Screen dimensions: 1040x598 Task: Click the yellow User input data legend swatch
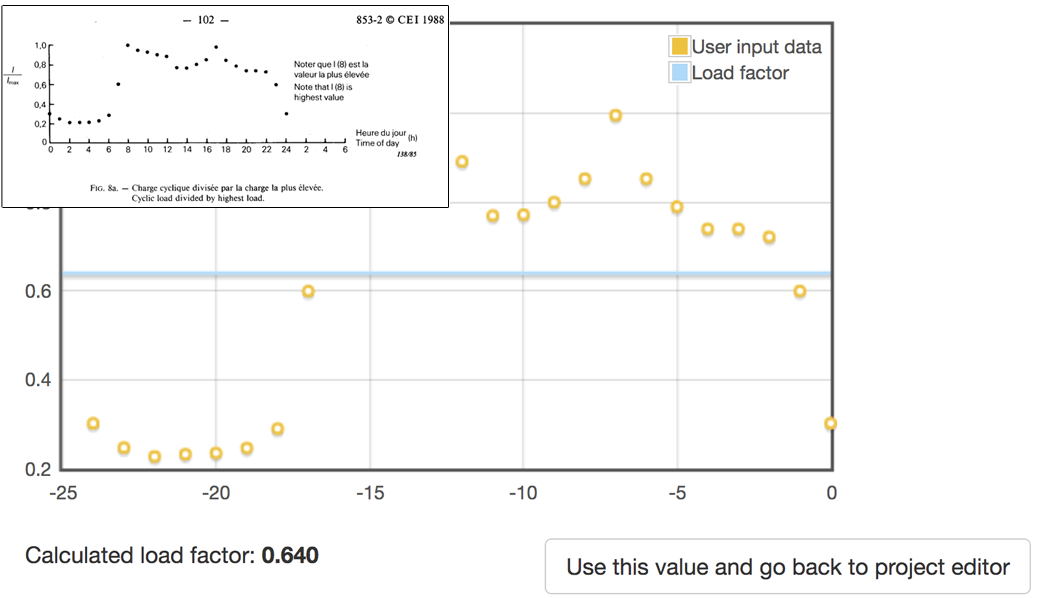pyautogui.click(x=680, y=47)
